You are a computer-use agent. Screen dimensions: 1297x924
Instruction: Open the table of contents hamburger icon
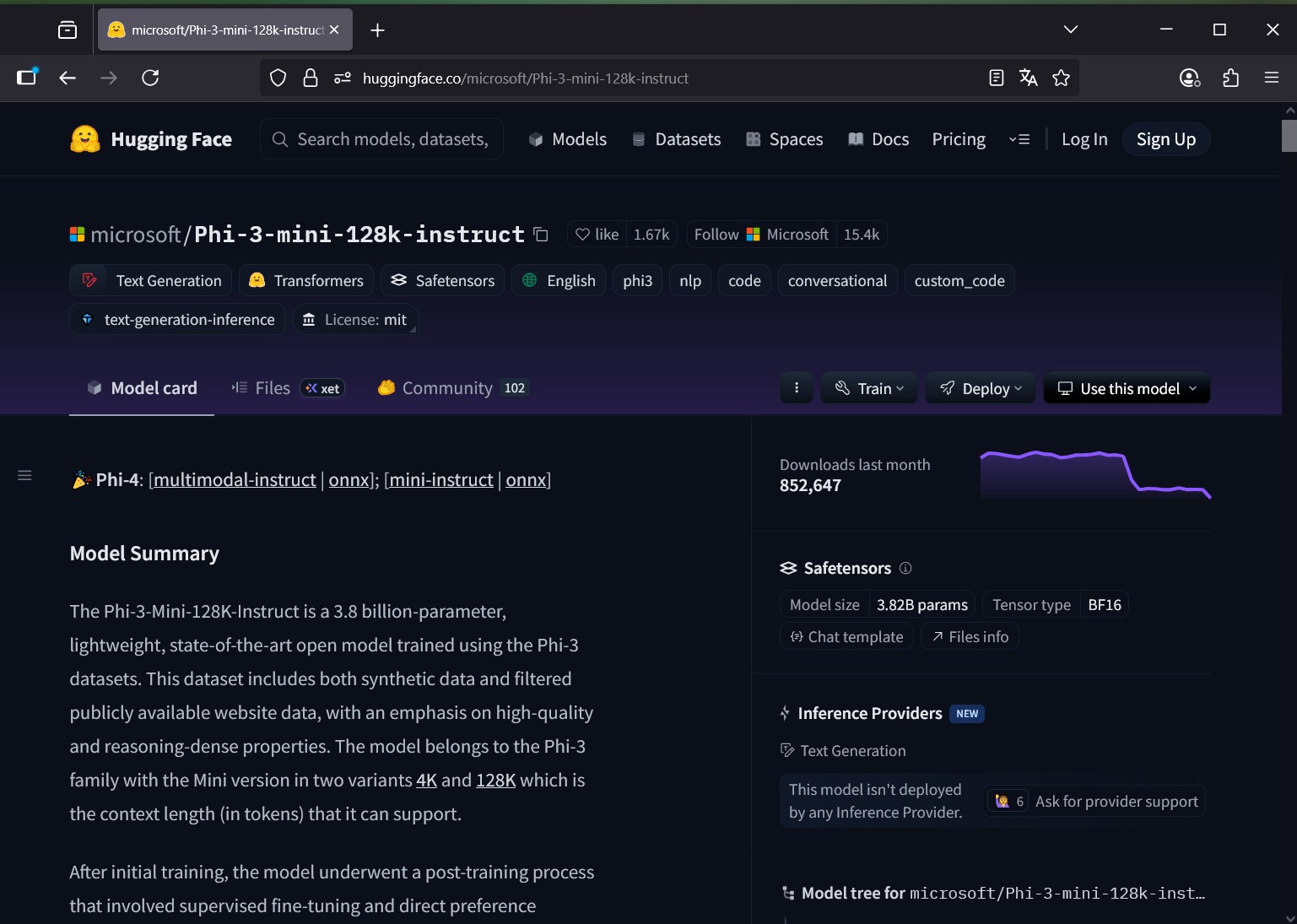[x=25, y=476]
